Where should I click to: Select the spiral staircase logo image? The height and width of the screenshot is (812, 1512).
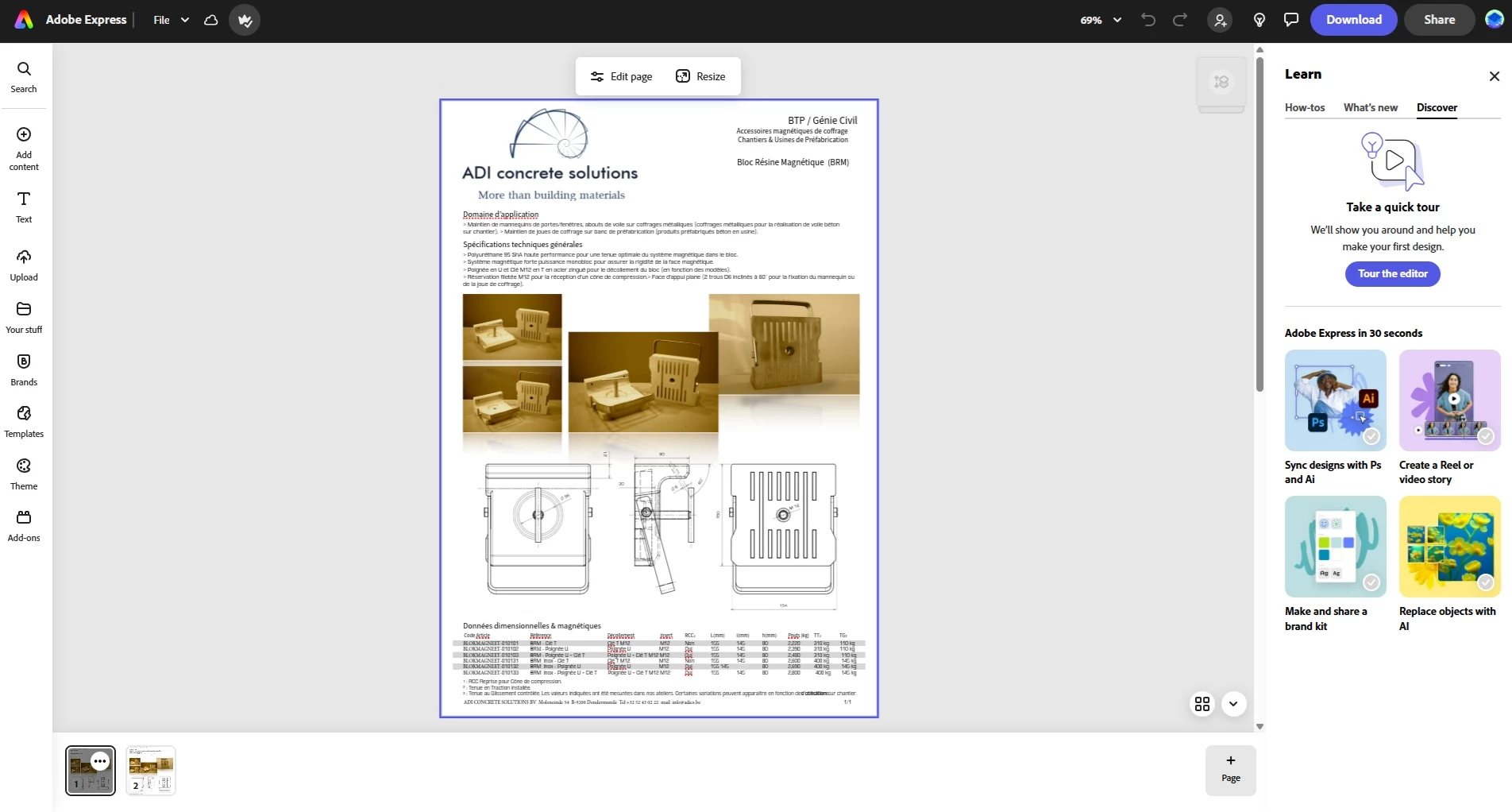pyautogui.click(x=550, y=134)
